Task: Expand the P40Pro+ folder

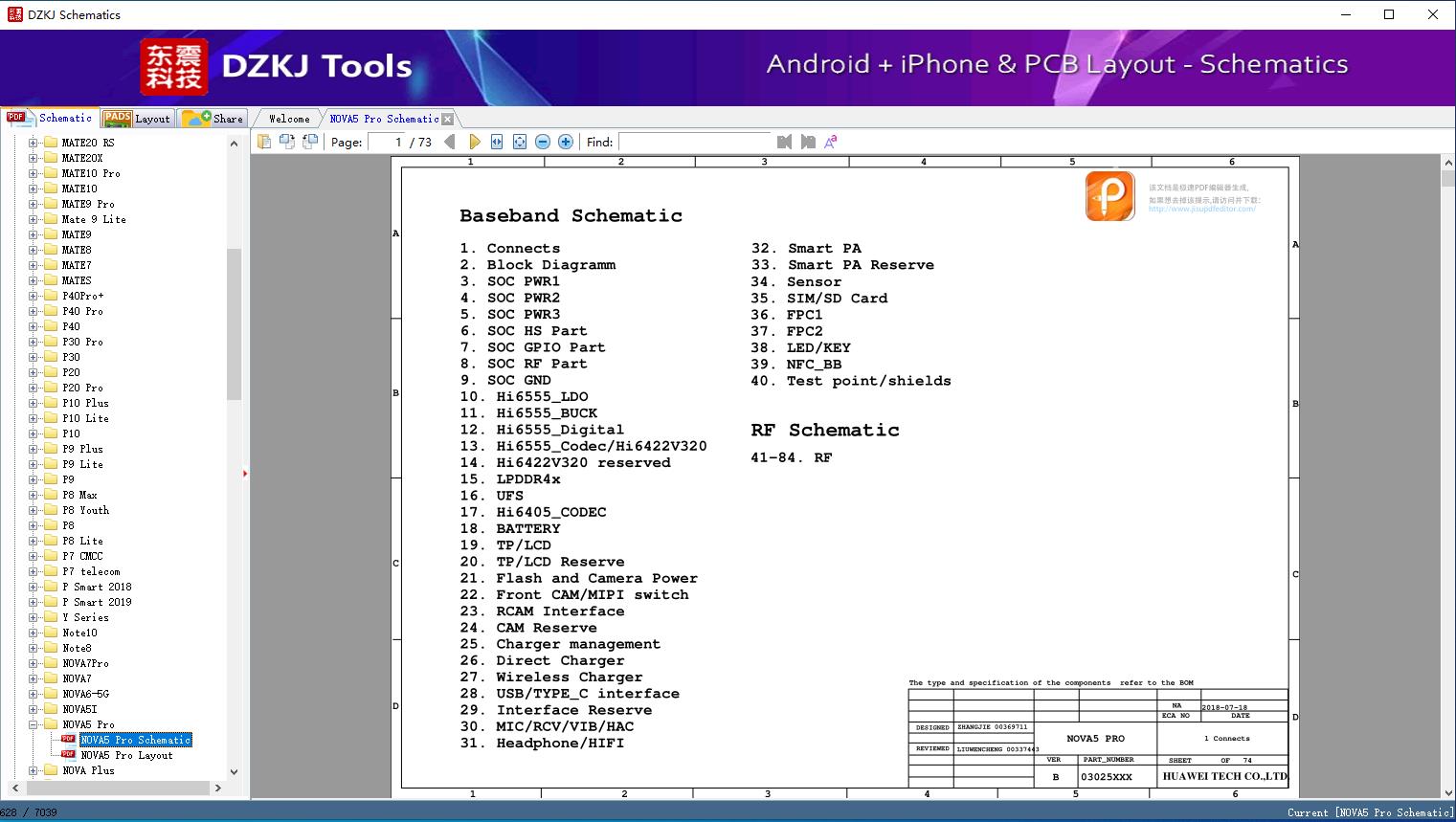Action: tap(34, 296)
